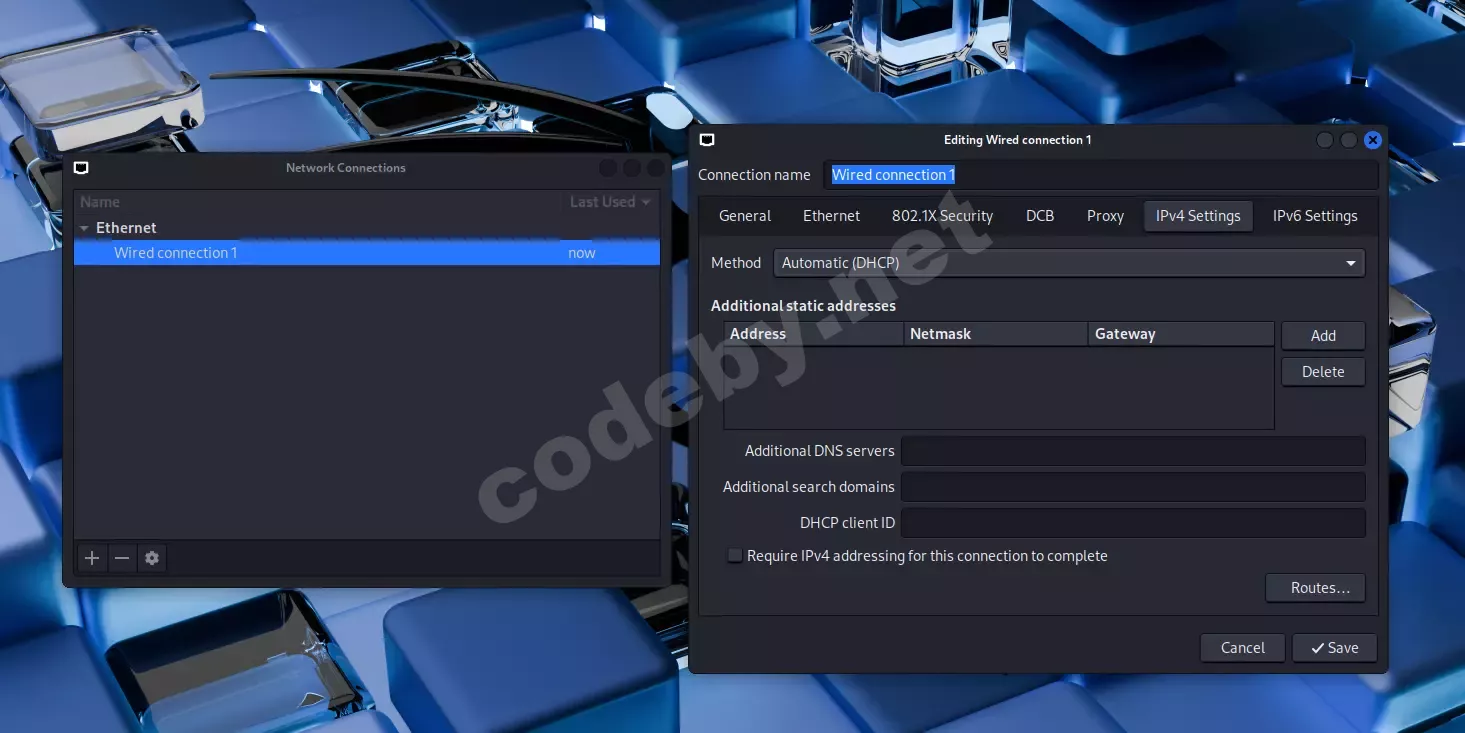
Task: Focus the DHCP client ID field
Action: [x=1133, y=523]
